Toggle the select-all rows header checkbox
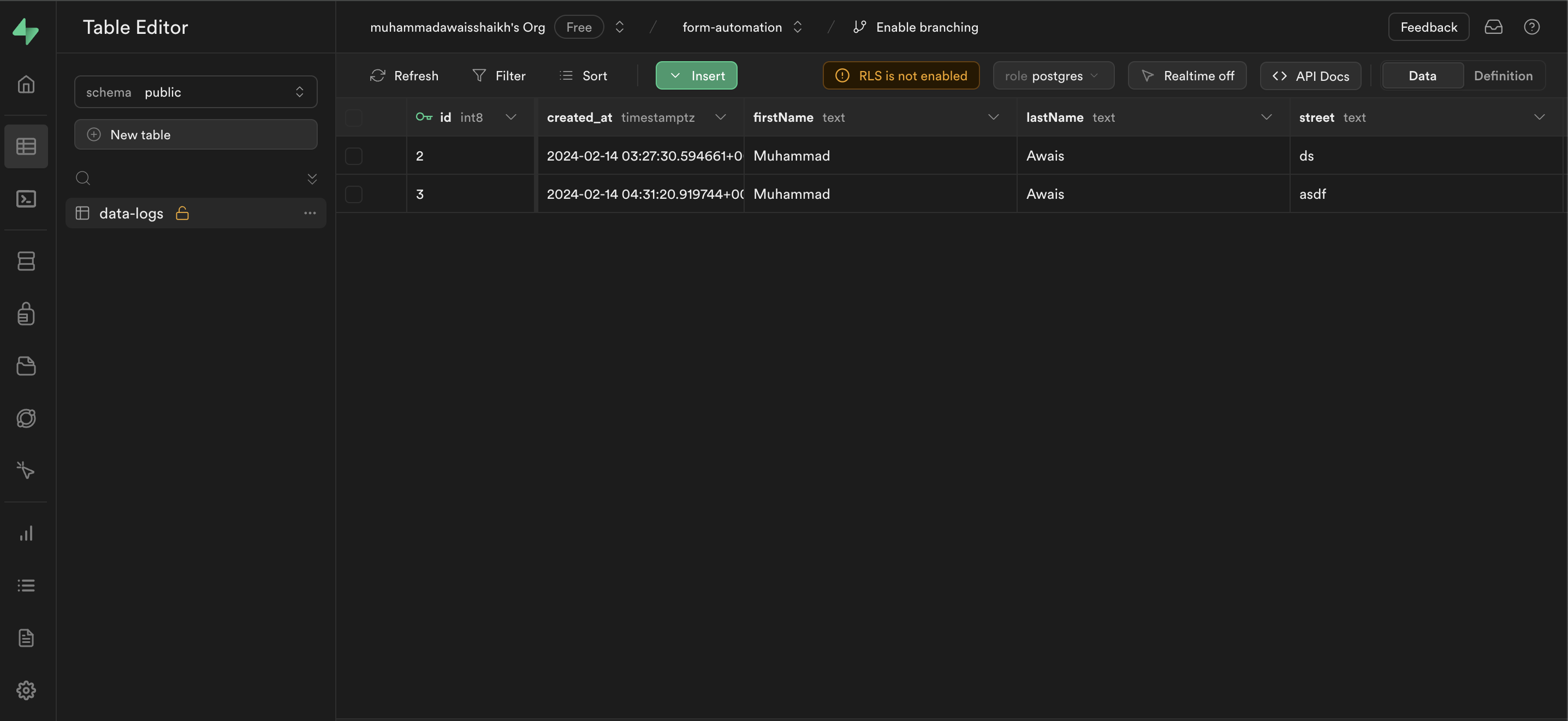The width and height of the screenshot is (1568, 721). [x=354, y=117]
